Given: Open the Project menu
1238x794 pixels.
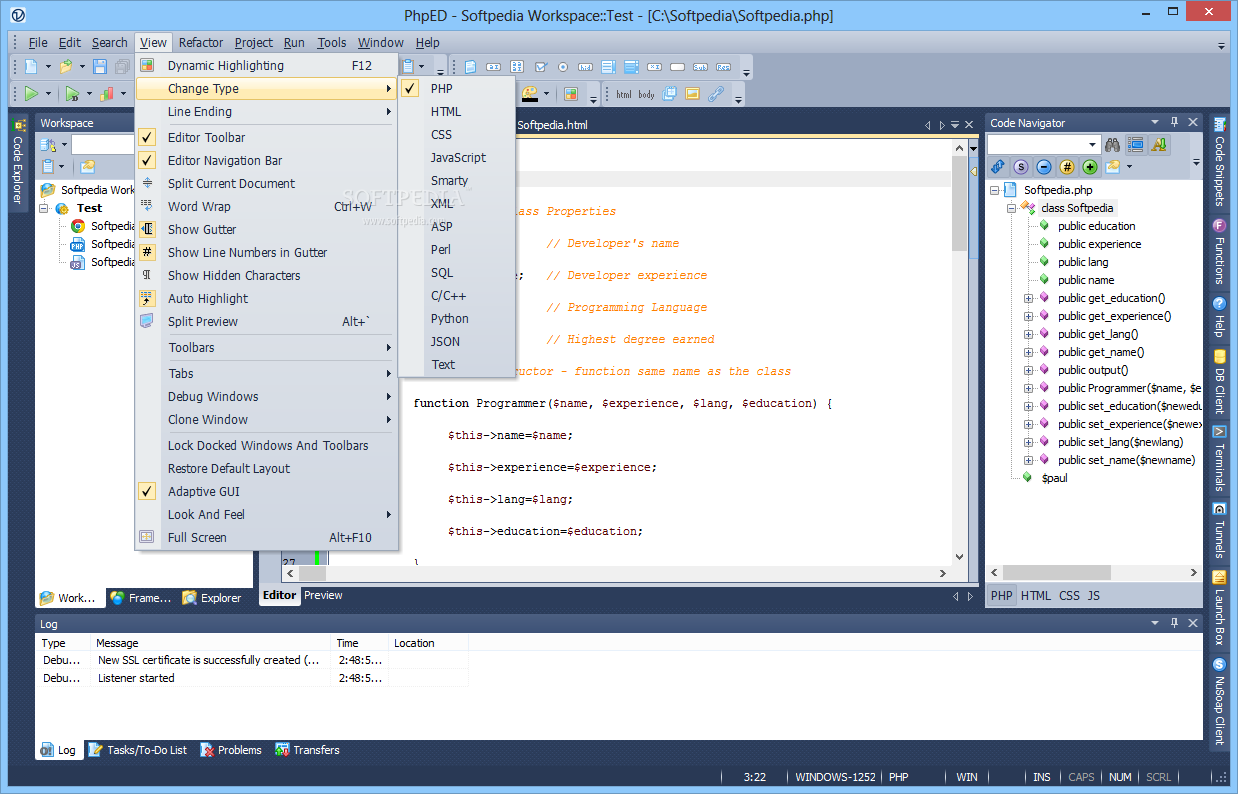Looking at the screenshot, I should pos(254,42).
